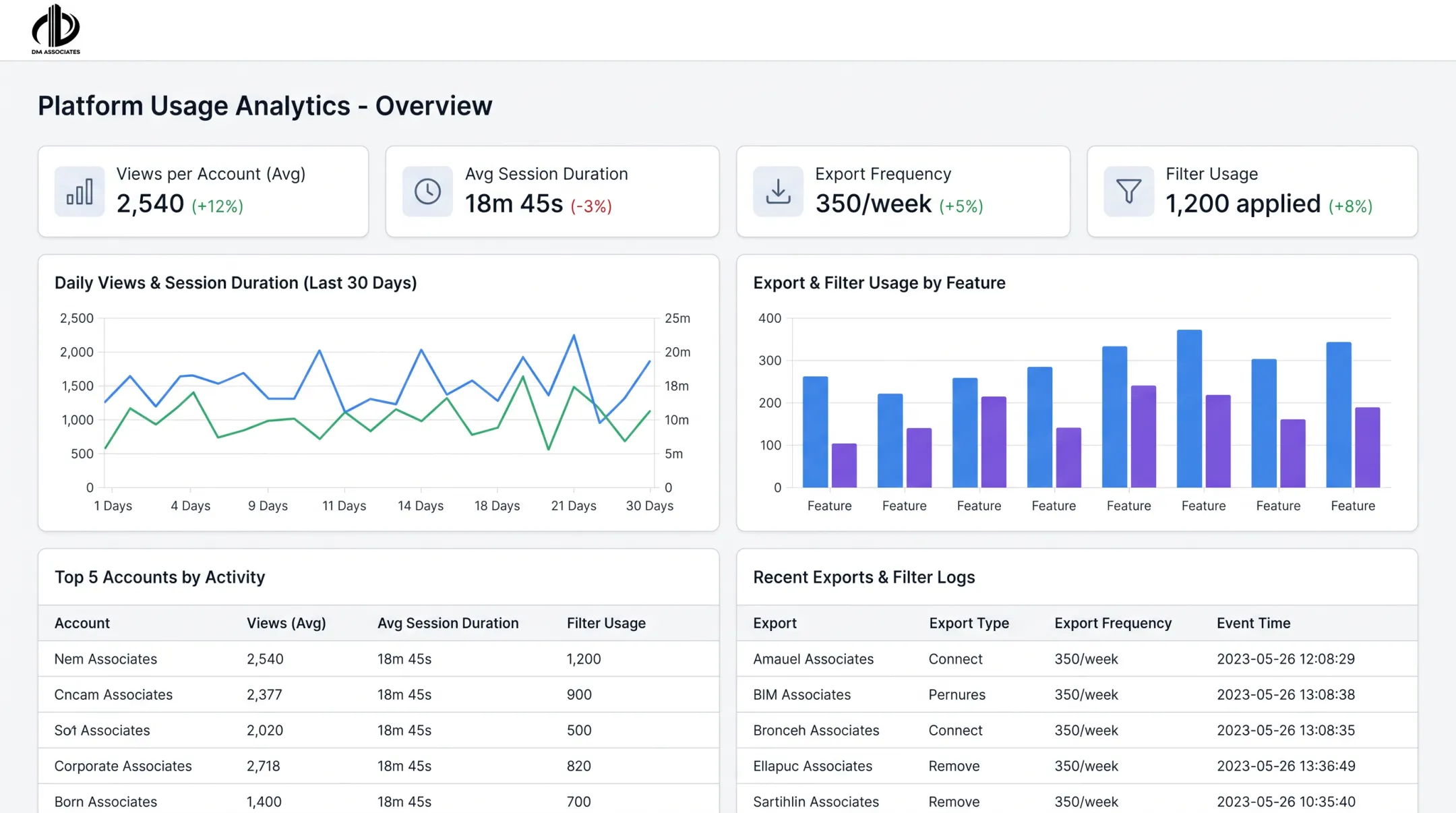Click the Platform Usage Analytics - Overview heading
This screenshot has height=813, width=1456.
(265, 106)
